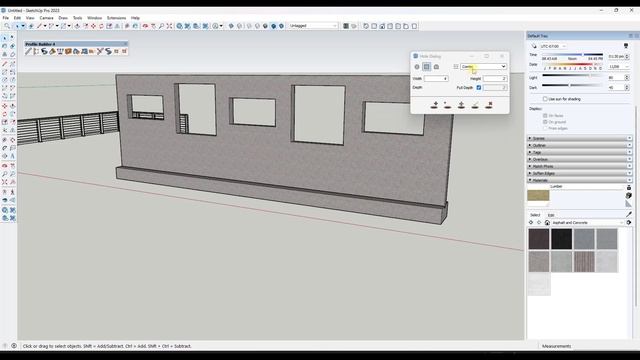
Task: Open the Window menu
Action: (x=94, y=18)
